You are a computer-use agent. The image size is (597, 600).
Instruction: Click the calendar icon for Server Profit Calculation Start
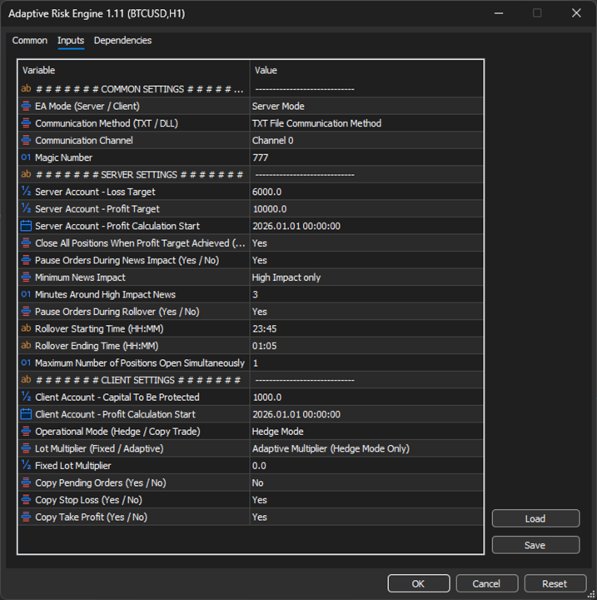tap(26, 226)
